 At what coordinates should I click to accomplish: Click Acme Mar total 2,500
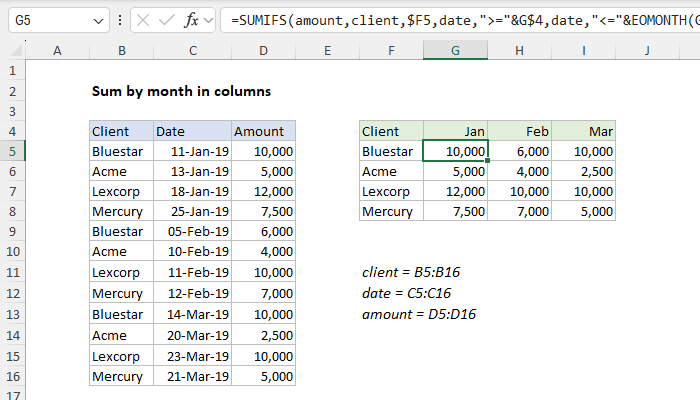[583, 171]
